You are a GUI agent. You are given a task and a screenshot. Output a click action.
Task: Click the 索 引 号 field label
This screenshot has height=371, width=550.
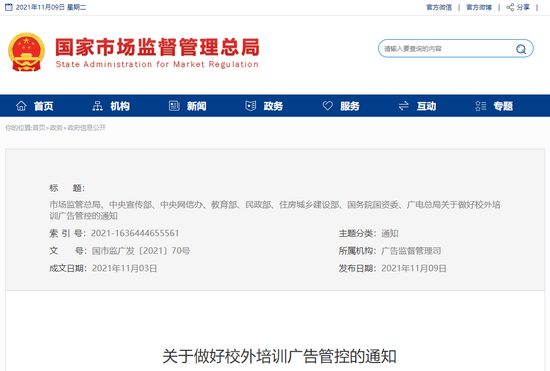(67, 233)
